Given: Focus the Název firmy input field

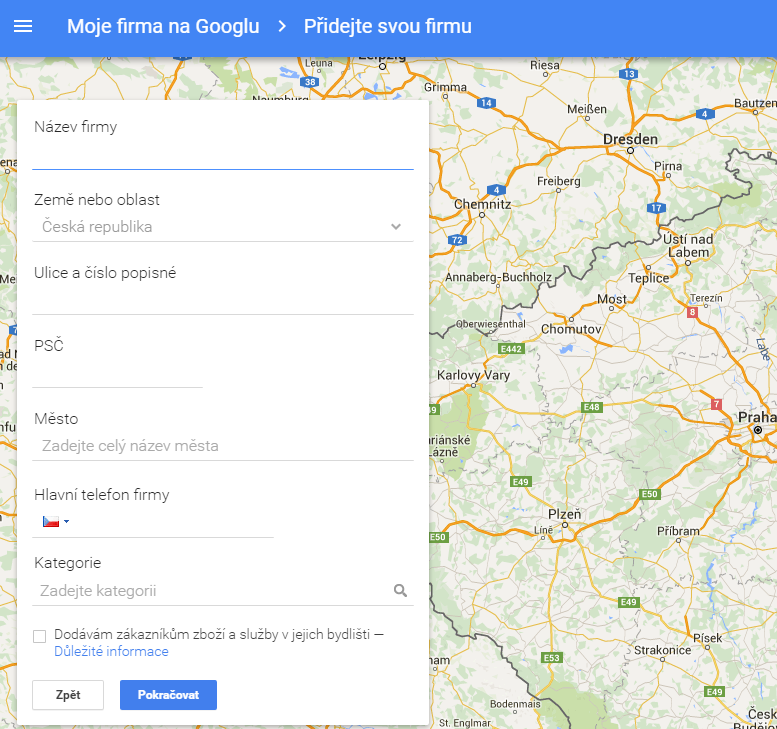Looking at the screenshot, I should (x=223, y=155).
